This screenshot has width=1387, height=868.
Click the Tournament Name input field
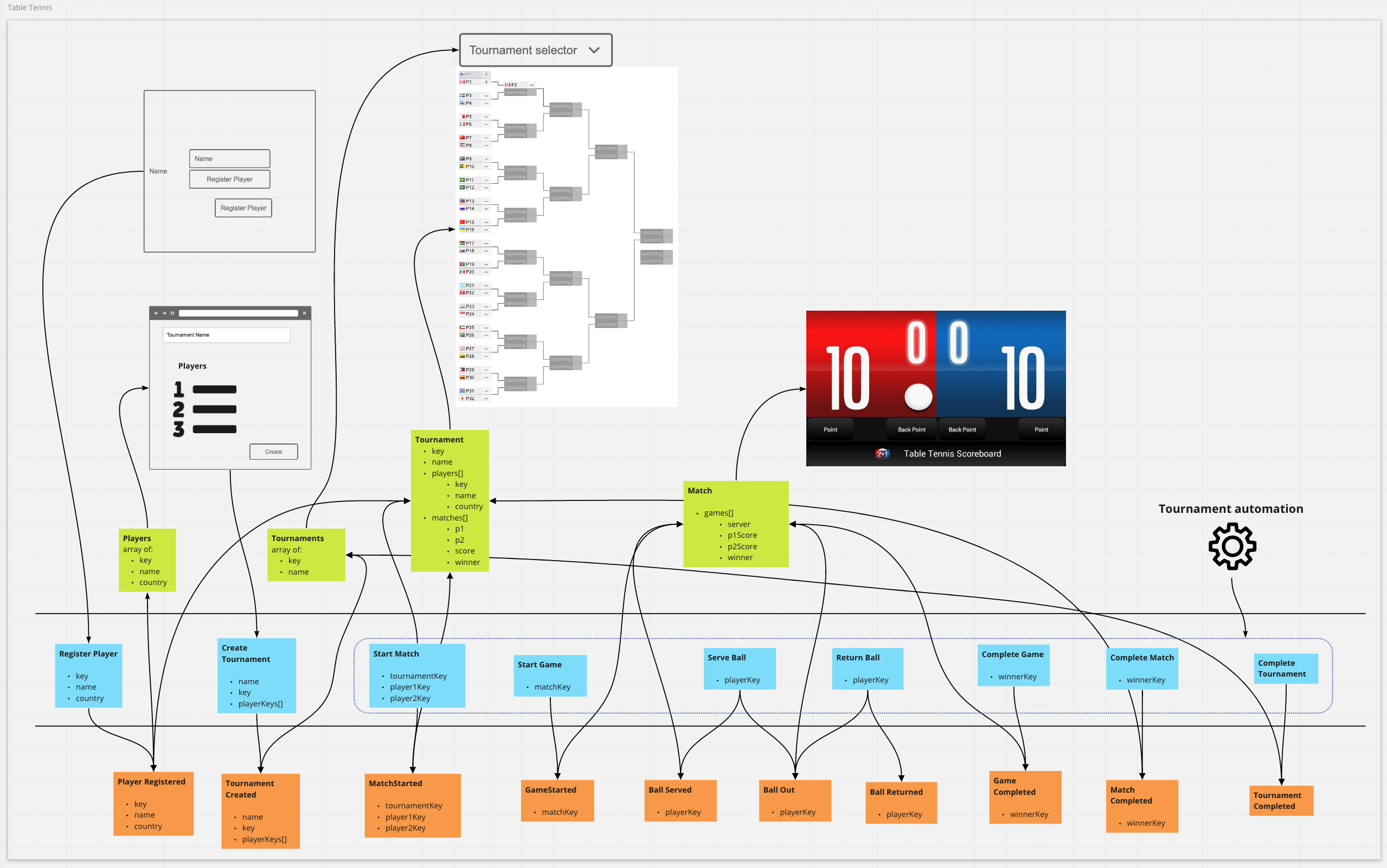click(227, 335)
